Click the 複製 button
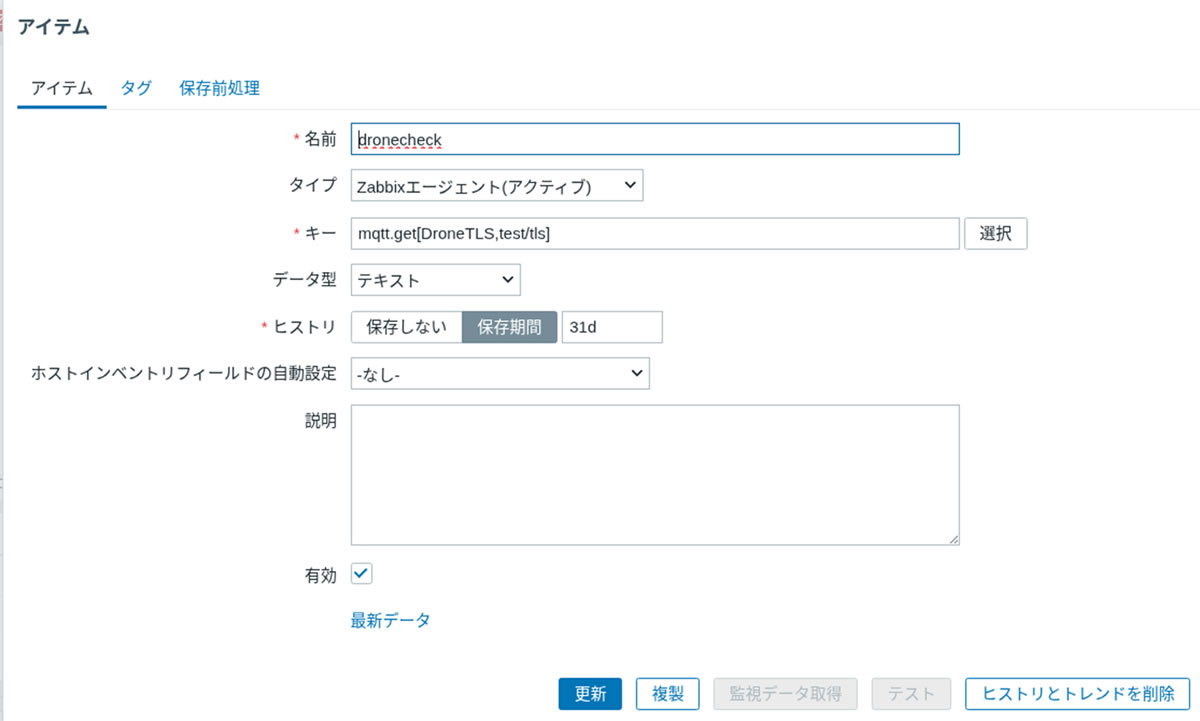The height and width of the screenshot is (721, 1200). pos(667,694)
